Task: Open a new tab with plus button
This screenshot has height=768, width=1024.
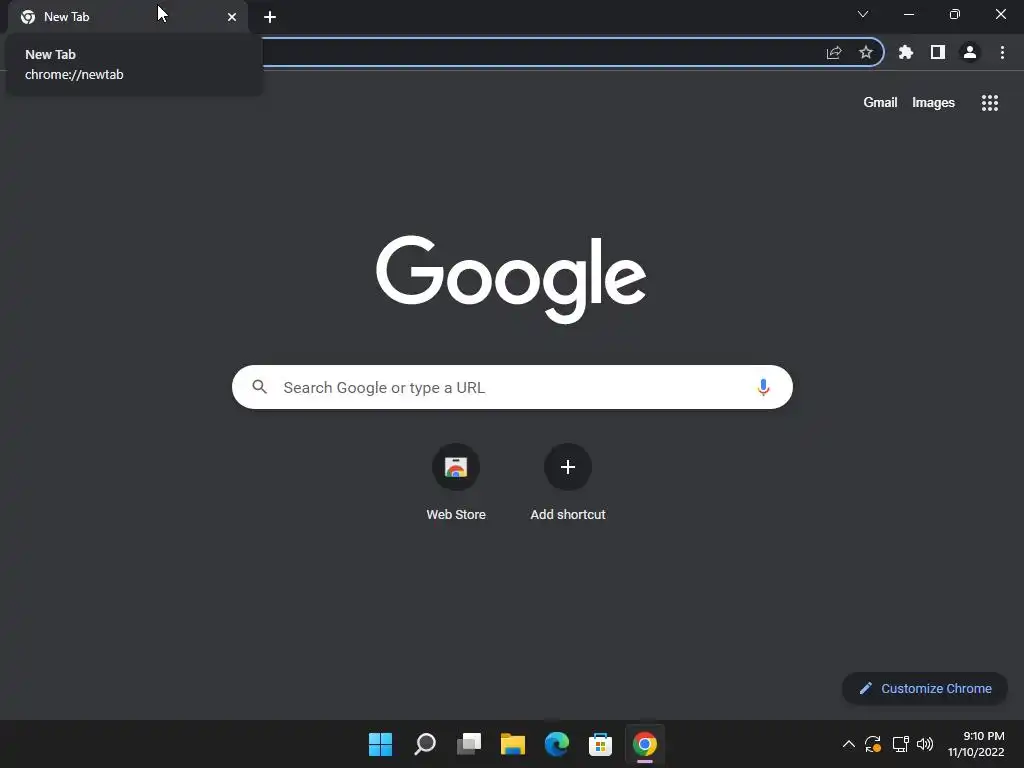Action: [270, 17]
